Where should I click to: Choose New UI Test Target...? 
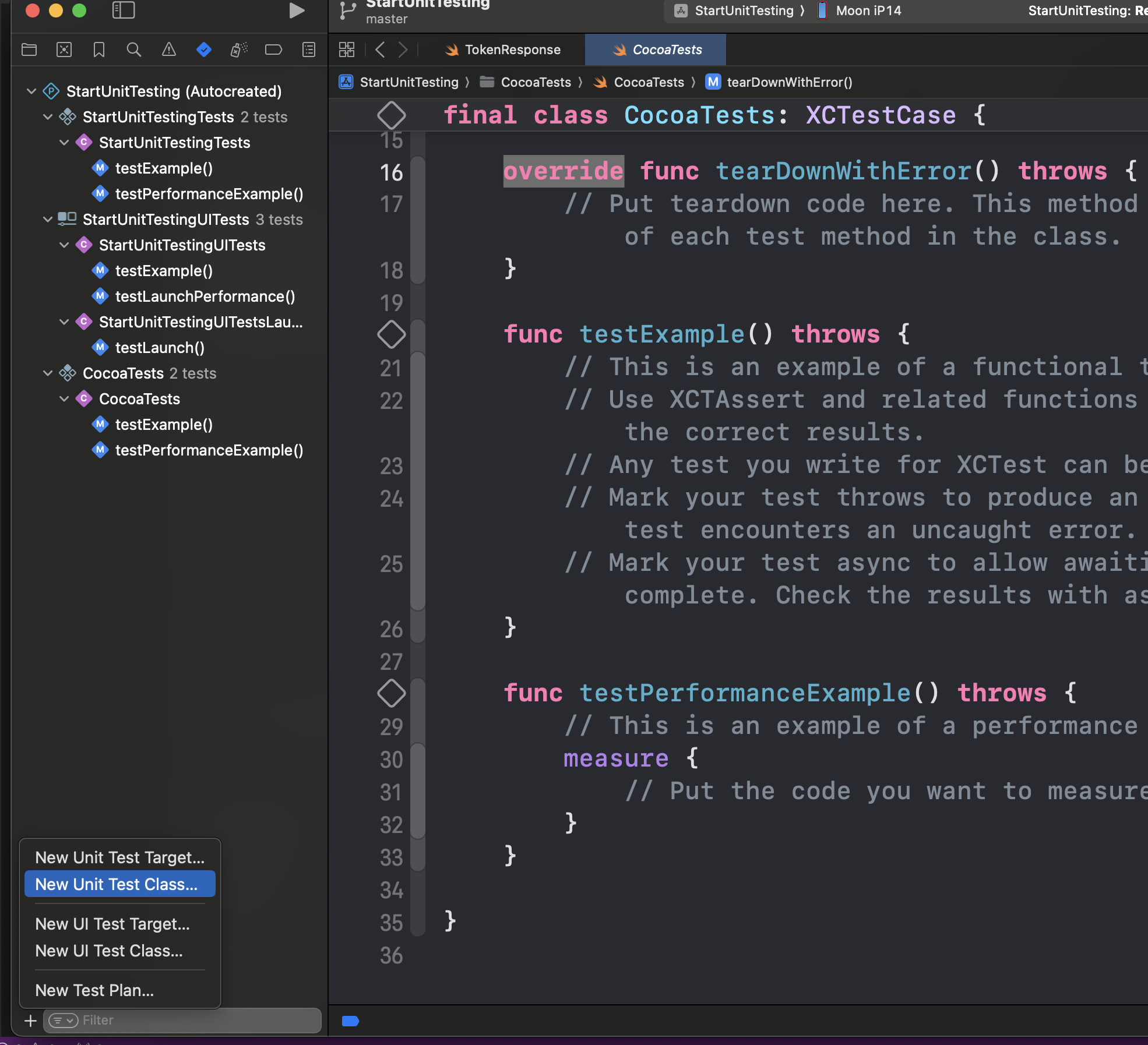coord(120,924)
